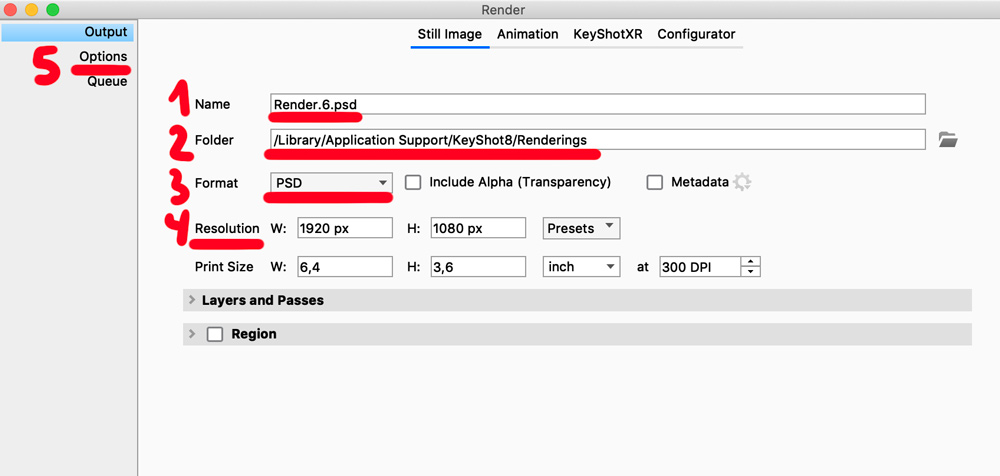Click the Print Size label

224,267
